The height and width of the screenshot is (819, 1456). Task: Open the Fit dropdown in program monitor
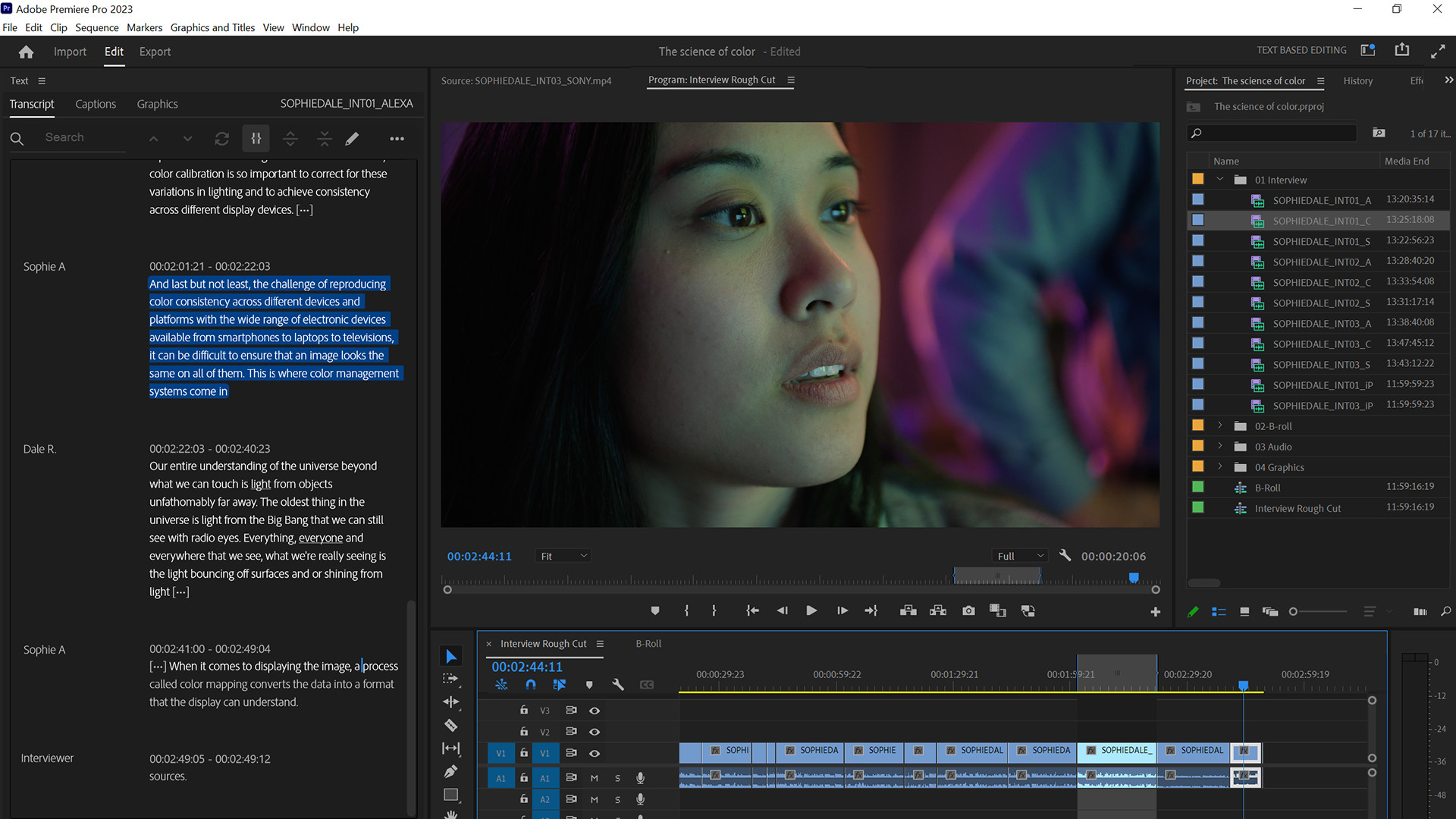click(x=562, y=555)
